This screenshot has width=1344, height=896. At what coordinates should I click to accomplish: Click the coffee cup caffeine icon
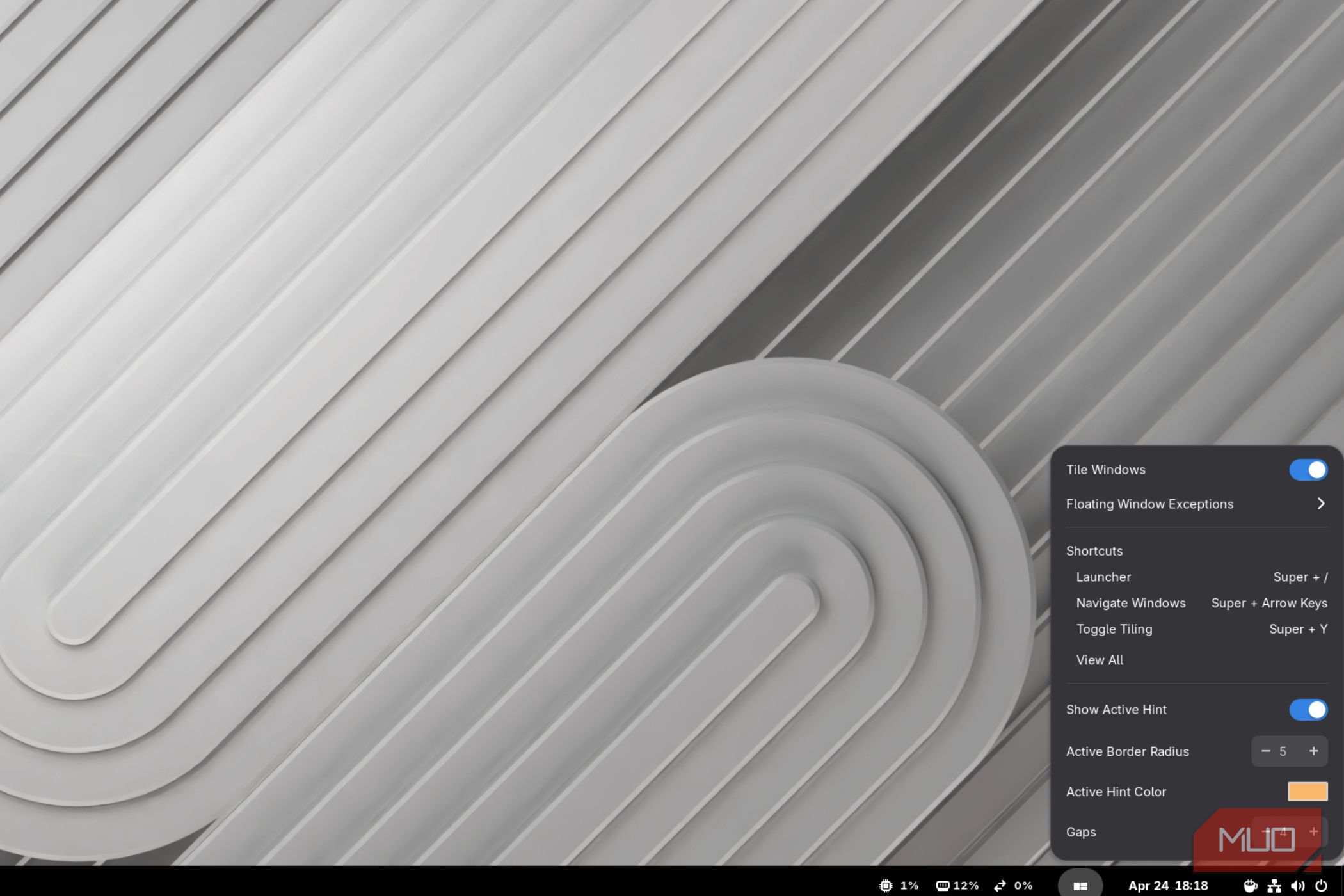1250,886
